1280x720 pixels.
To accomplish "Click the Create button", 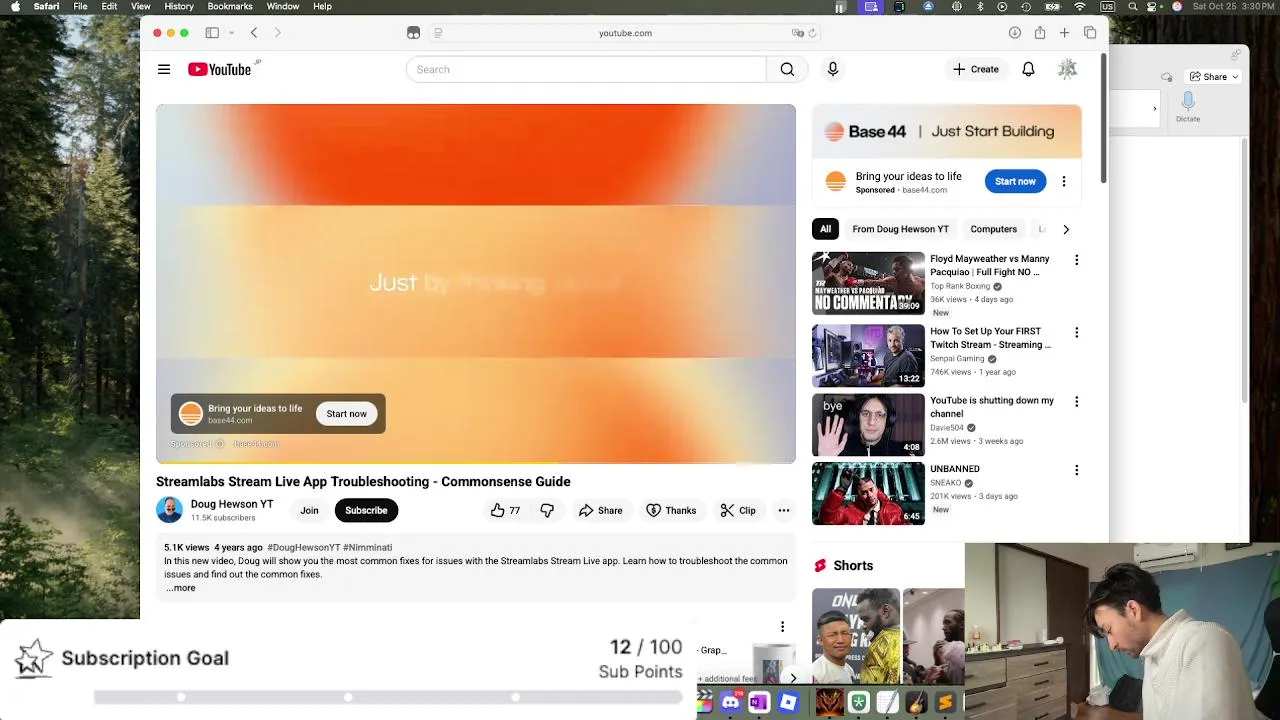I will click(x=975, y=69).
